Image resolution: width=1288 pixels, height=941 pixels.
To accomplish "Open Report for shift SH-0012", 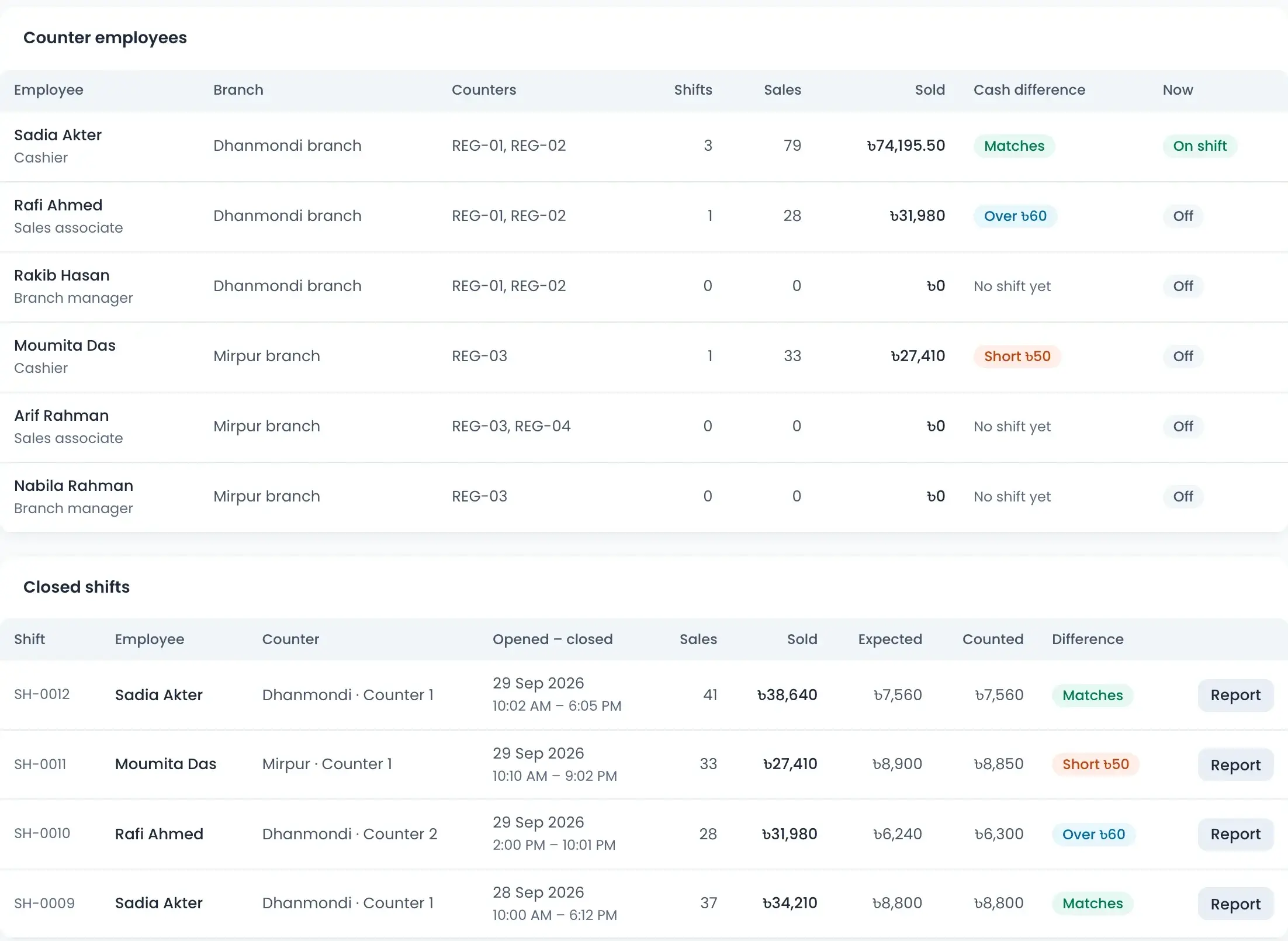I will [x=1235, y=695].
